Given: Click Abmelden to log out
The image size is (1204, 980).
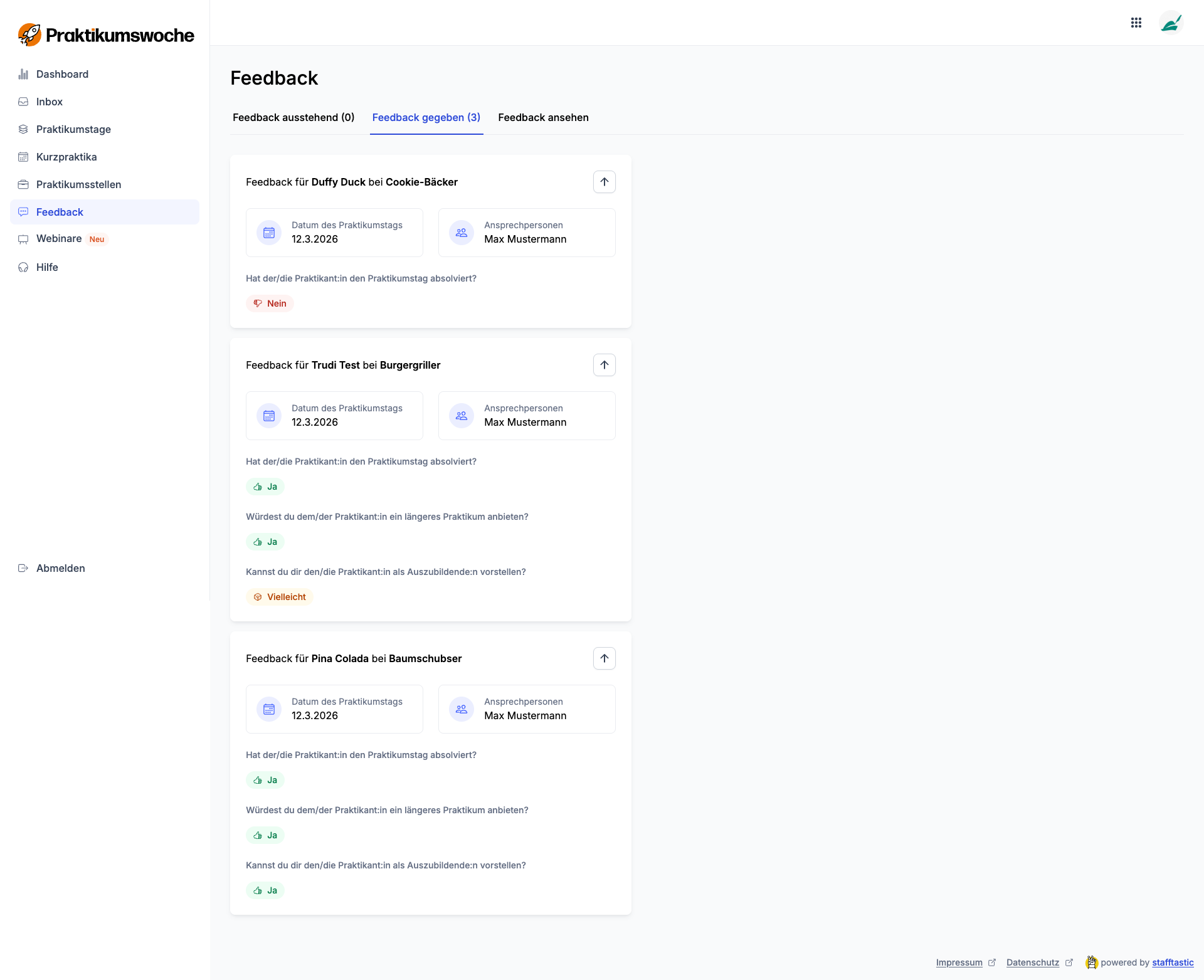Looking at the screenshot, I should coord(60,568).
